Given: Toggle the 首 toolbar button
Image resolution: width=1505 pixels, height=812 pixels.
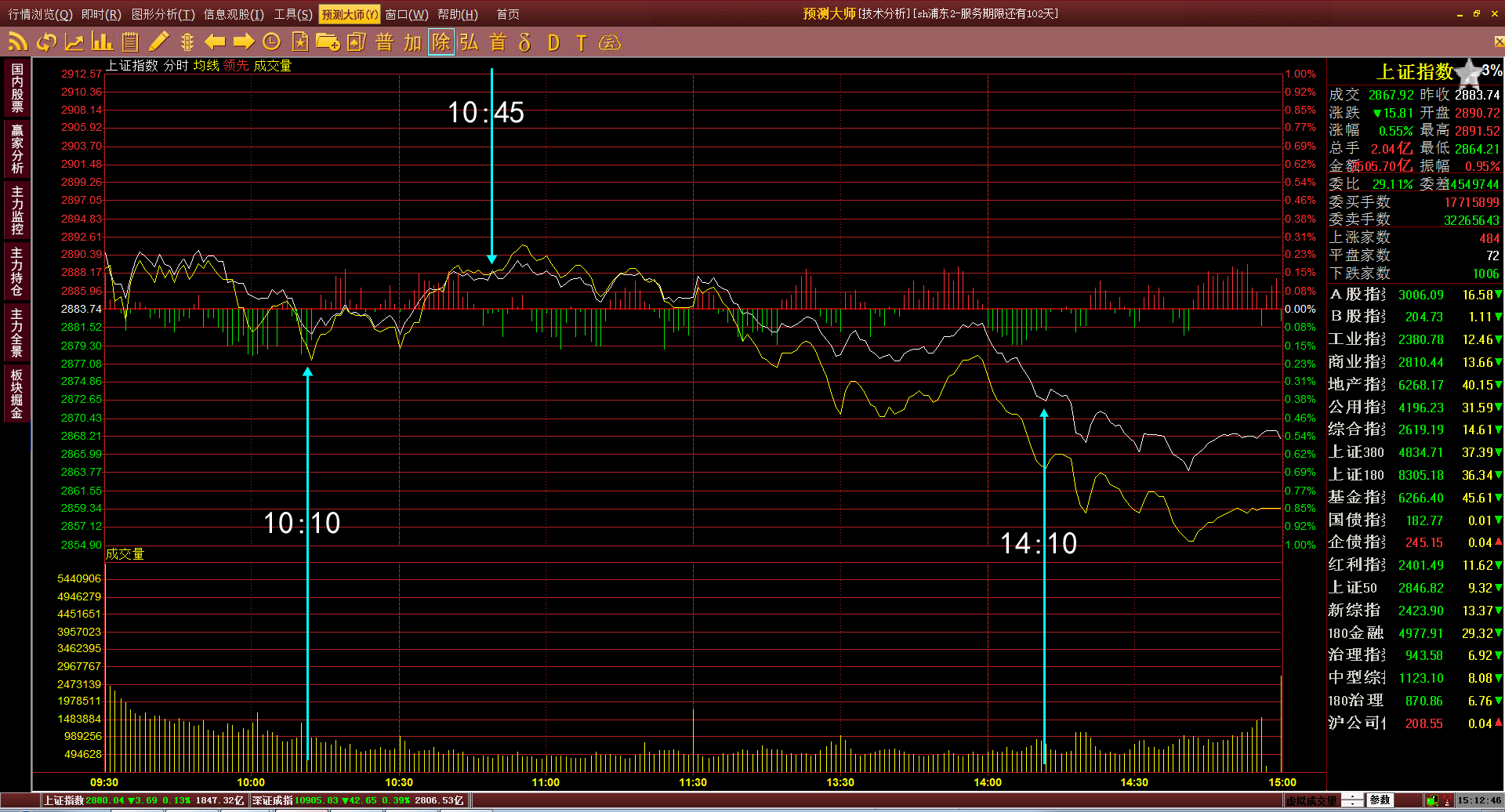Looking at the screenshot, I should point(498,42).
